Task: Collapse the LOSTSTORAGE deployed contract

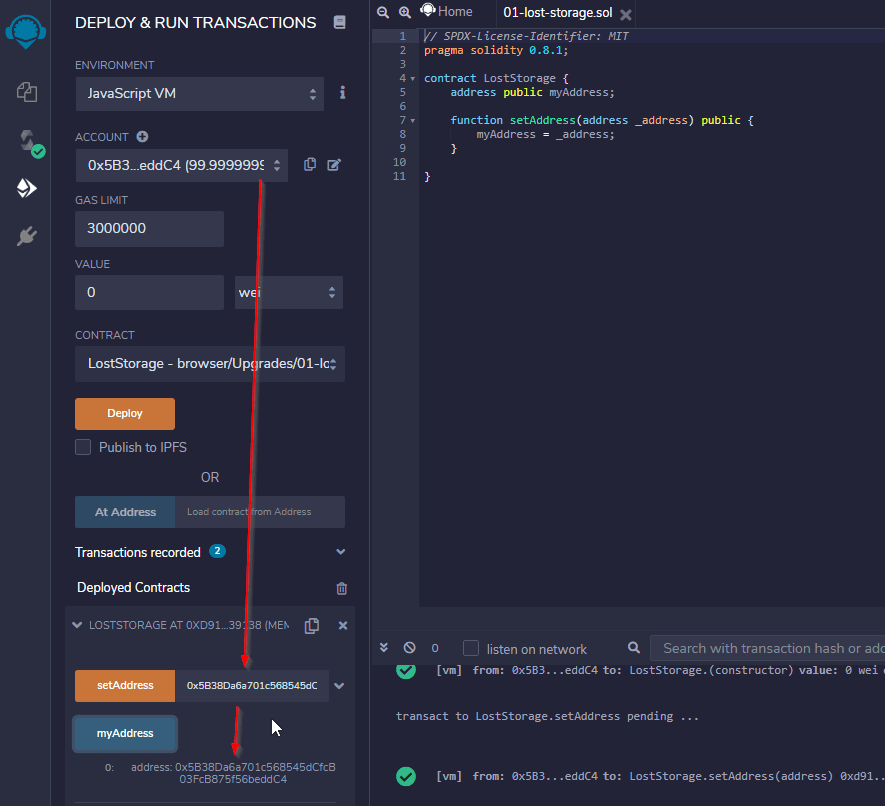Action: pyautogui.click(x=77, y=625)
